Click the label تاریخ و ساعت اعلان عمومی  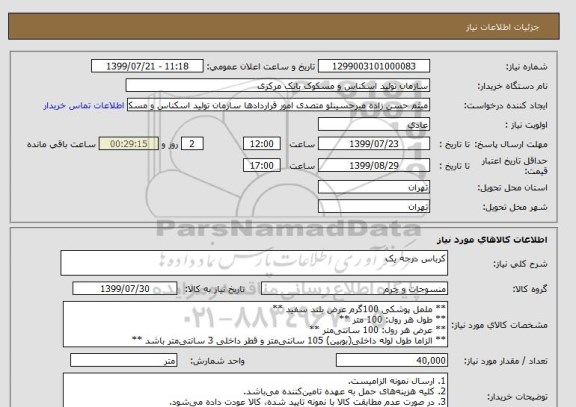pos(261,67)
